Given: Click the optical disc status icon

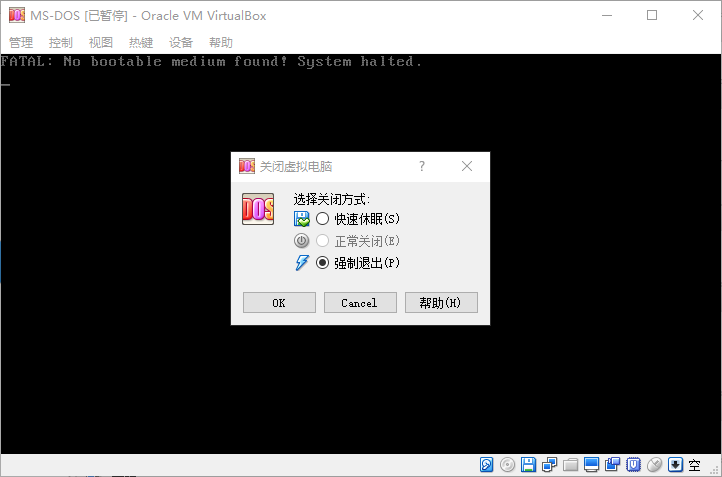Looking at the screenshot, I should [507, 465].
